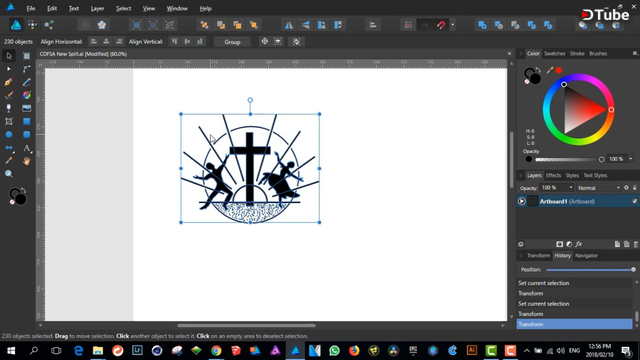Open the Normal blend mode dropdown
The image size is (640, 360).
[x=599, y=188]
